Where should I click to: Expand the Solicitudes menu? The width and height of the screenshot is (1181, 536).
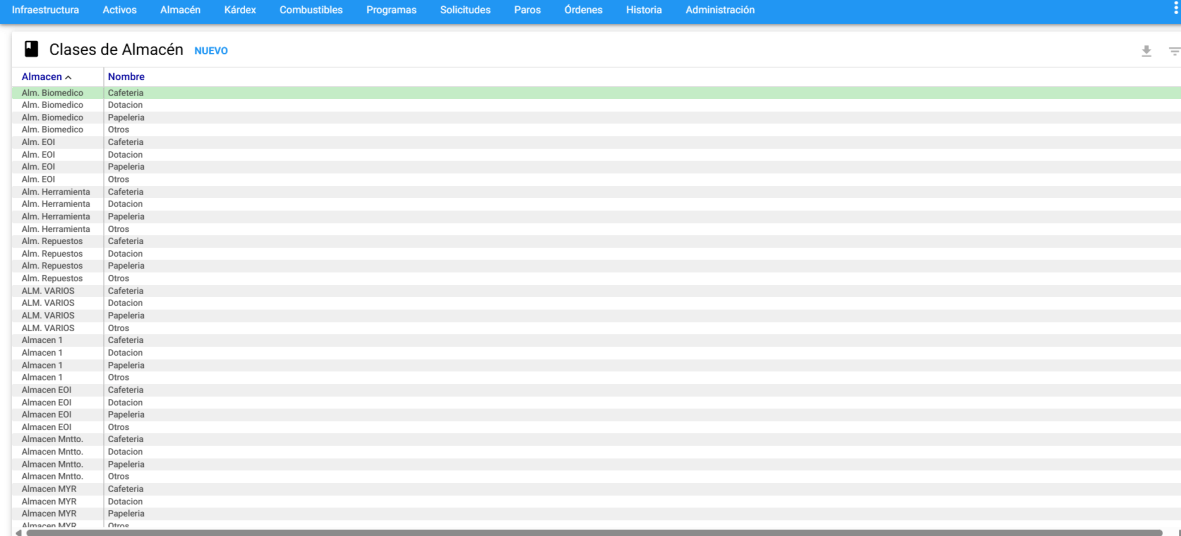(x=465, y=10)
